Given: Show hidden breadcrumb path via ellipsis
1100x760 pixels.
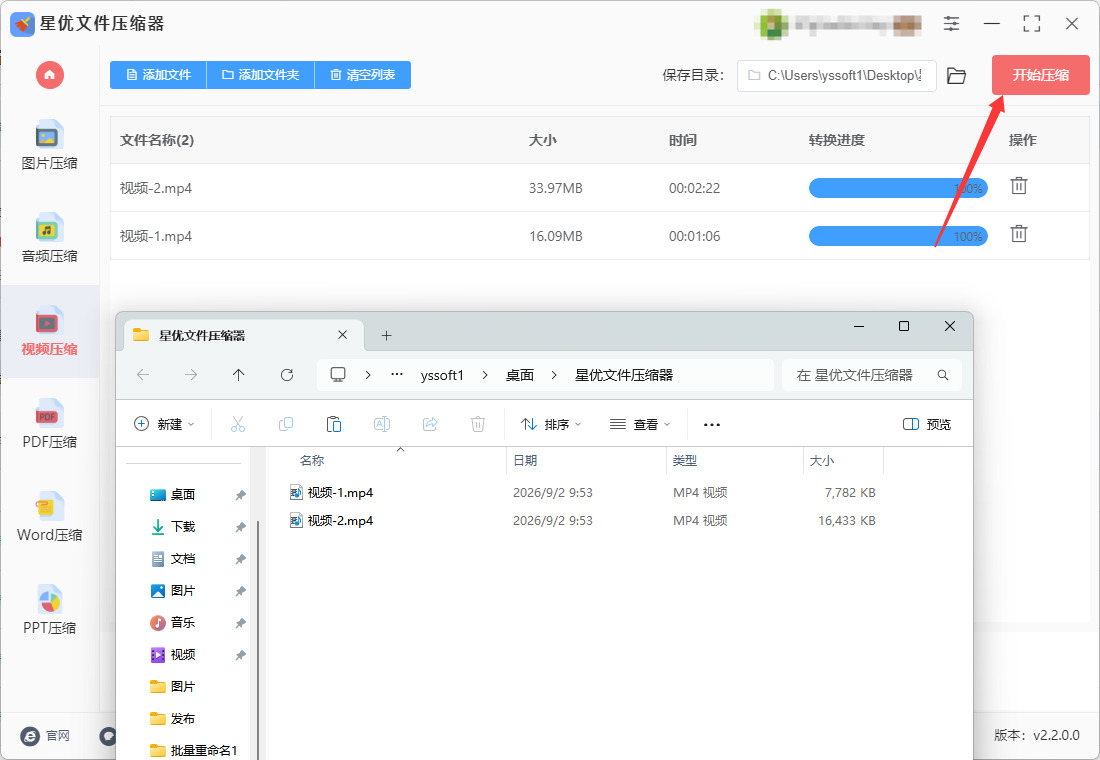Looking at the screenshot, I should point(397,375).
